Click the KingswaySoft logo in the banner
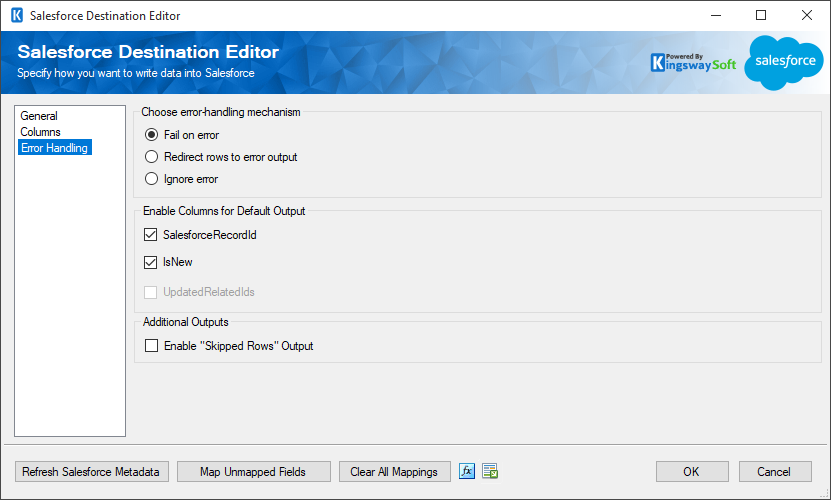 pos(693,63)
